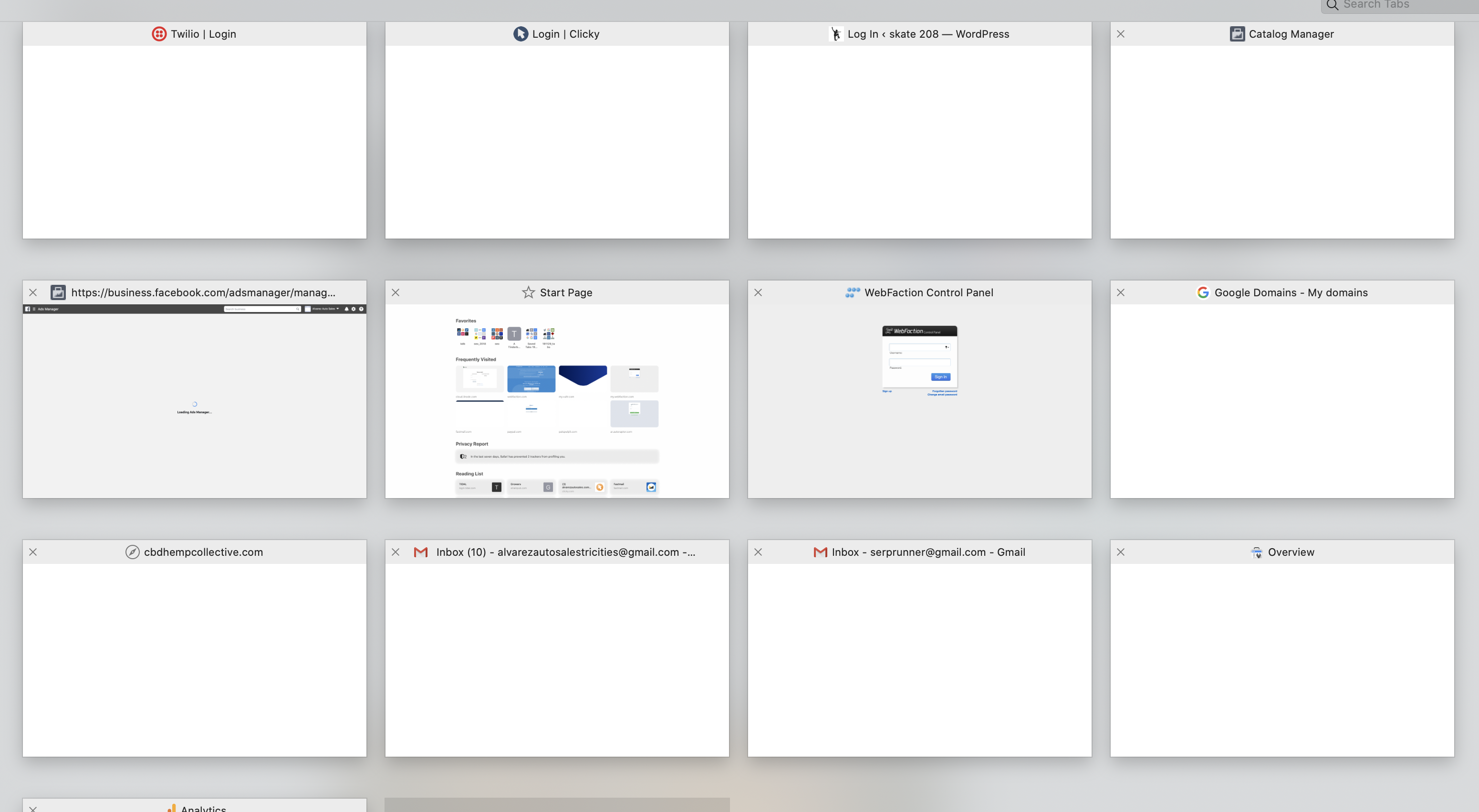Click the Gmail icon for alvarezautosalestricities inbox
This screenshot has height=812, width=1479.
[421, 552]
